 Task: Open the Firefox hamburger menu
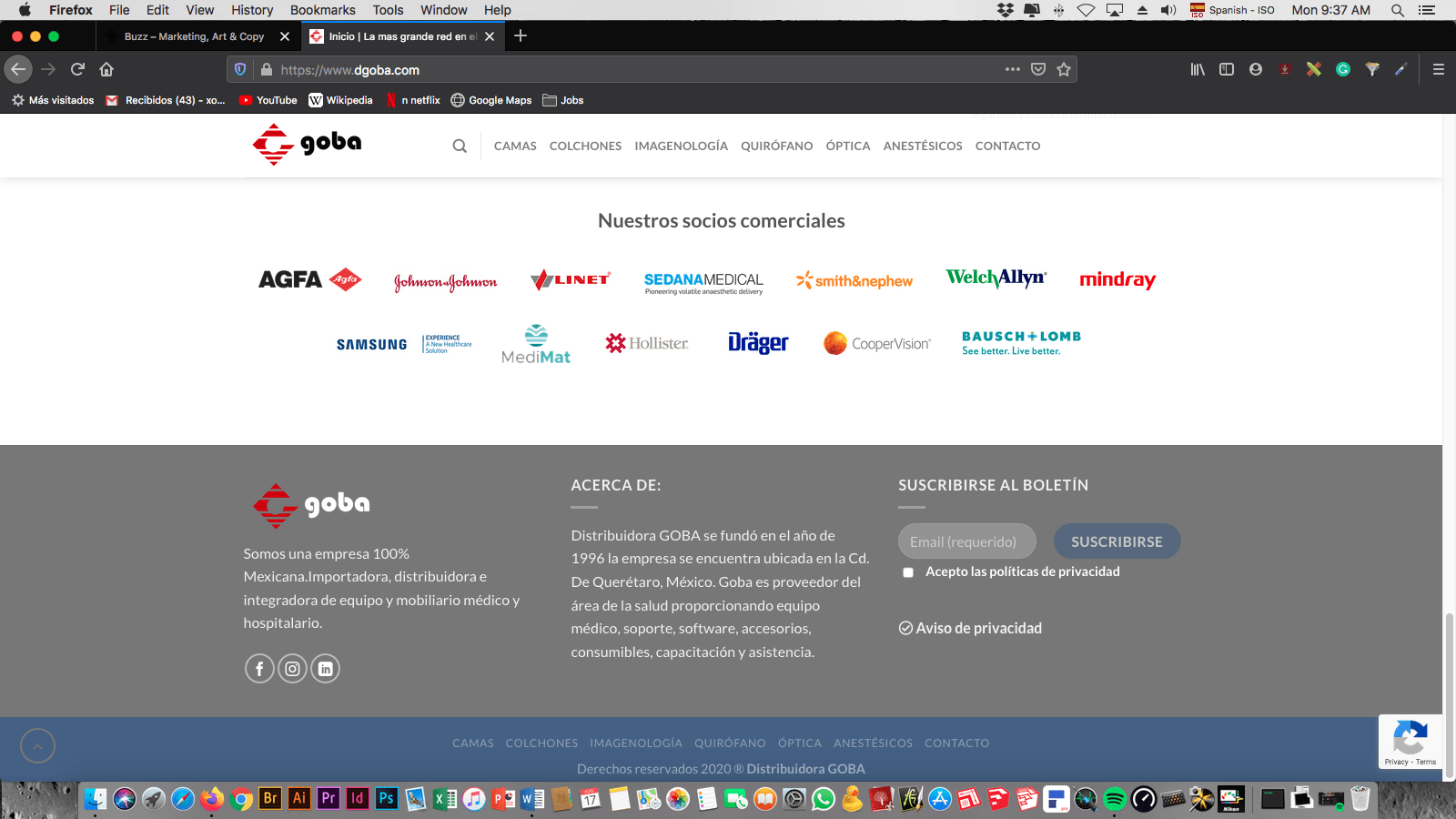tap(1439, 69)
